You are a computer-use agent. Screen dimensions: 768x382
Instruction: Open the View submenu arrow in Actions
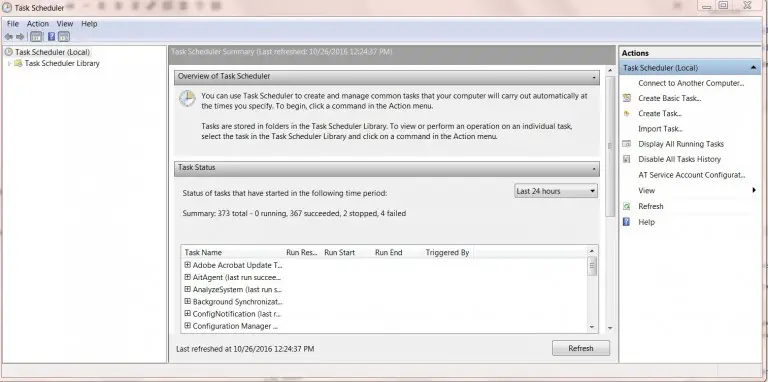(x=754, y=191)
